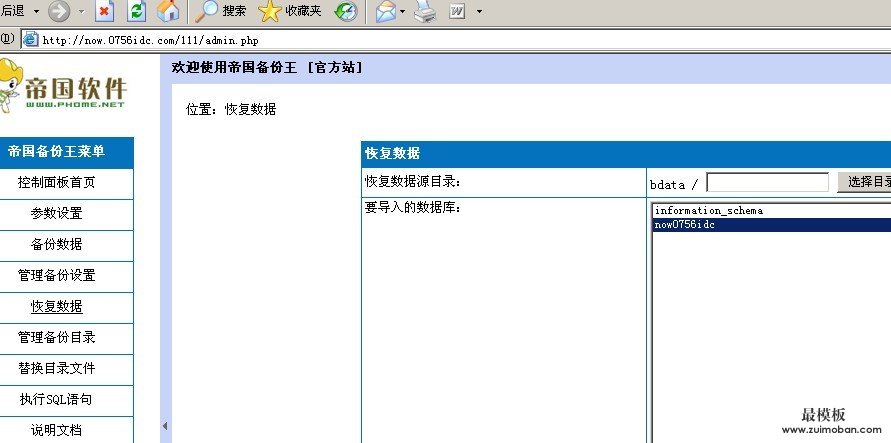Click the Edit with Word icon
Screen dimensions: 891x443
coord(457,11)
